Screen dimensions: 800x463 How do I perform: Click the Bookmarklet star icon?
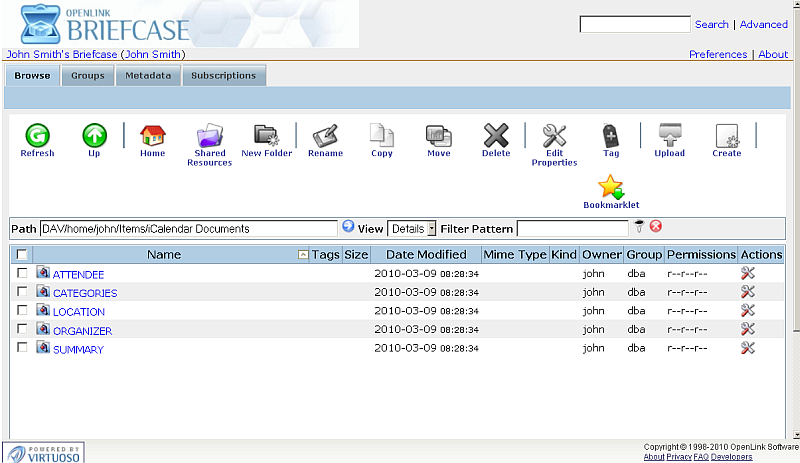pos(611,187)
